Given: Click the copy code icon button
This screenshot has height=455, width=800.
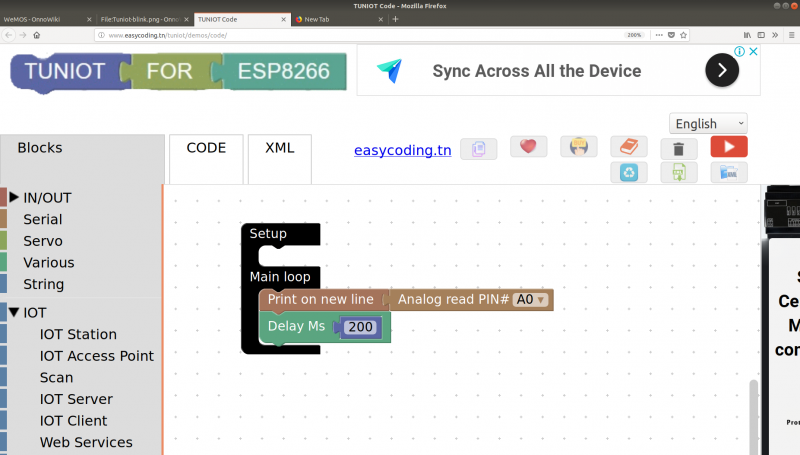Looking at the screenshot, I should tap(478, 148).
